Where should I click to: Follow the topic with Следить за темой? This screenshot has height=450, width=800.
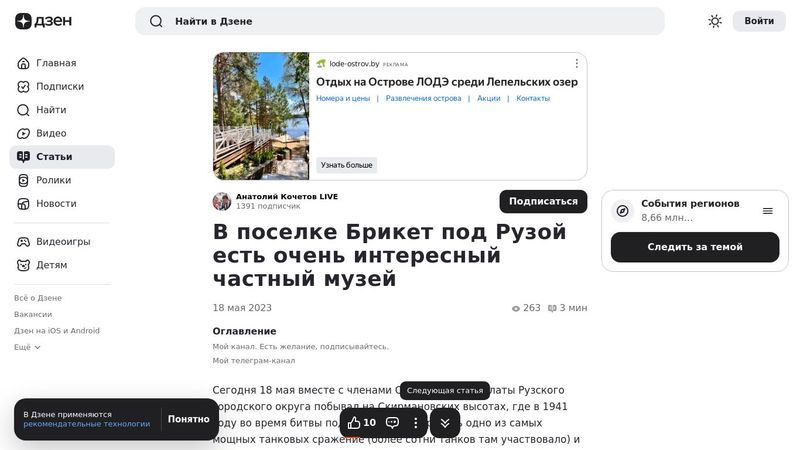click(x=694, y=247)
